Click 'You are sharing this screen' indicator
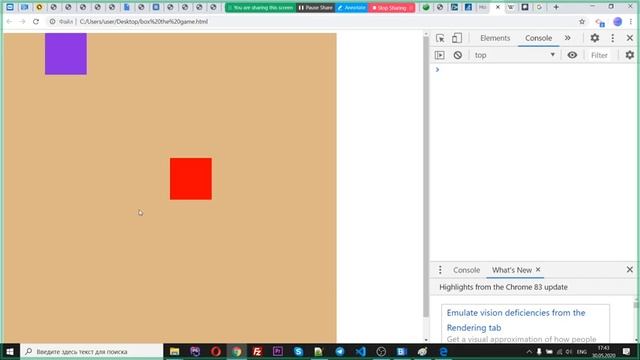Image resolution: width=640 pixels, height=360 pixels. (260, 7)
